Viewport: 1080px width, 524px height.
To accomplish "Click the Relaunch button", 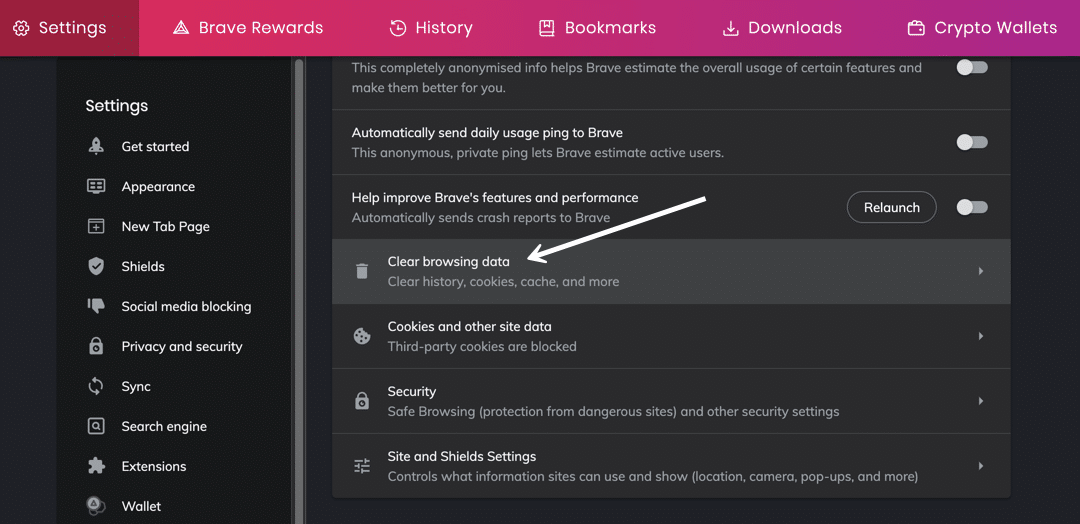I will click(891, 207).
